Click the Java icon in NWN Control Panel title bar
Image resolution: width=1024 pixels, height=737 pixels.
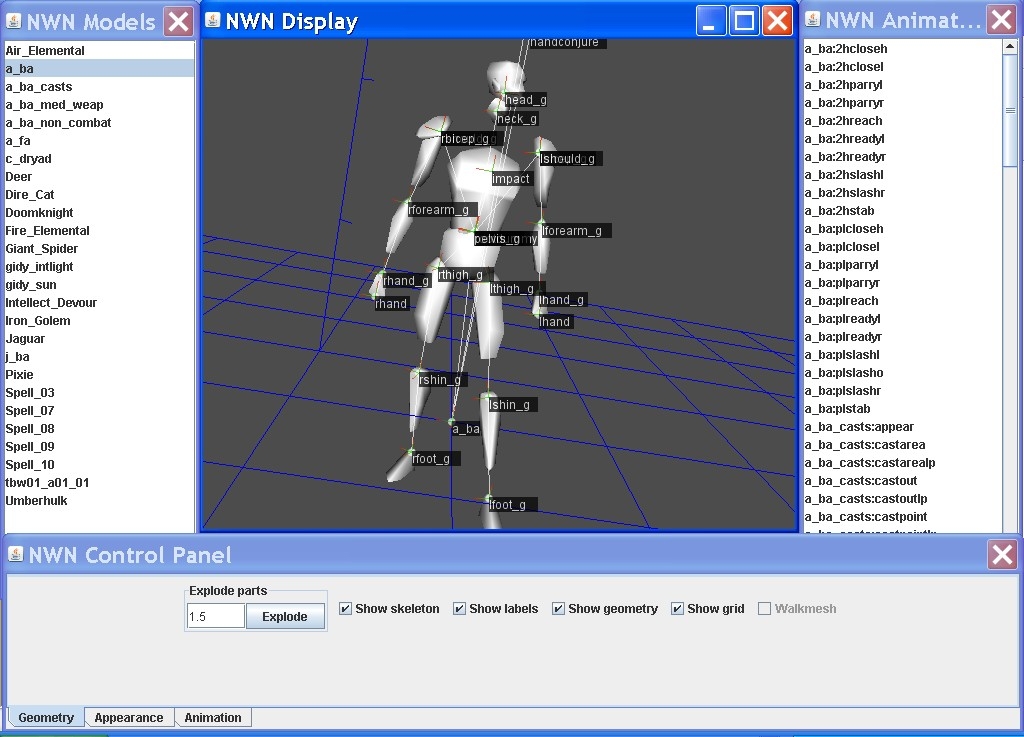(x=15, y=555)
